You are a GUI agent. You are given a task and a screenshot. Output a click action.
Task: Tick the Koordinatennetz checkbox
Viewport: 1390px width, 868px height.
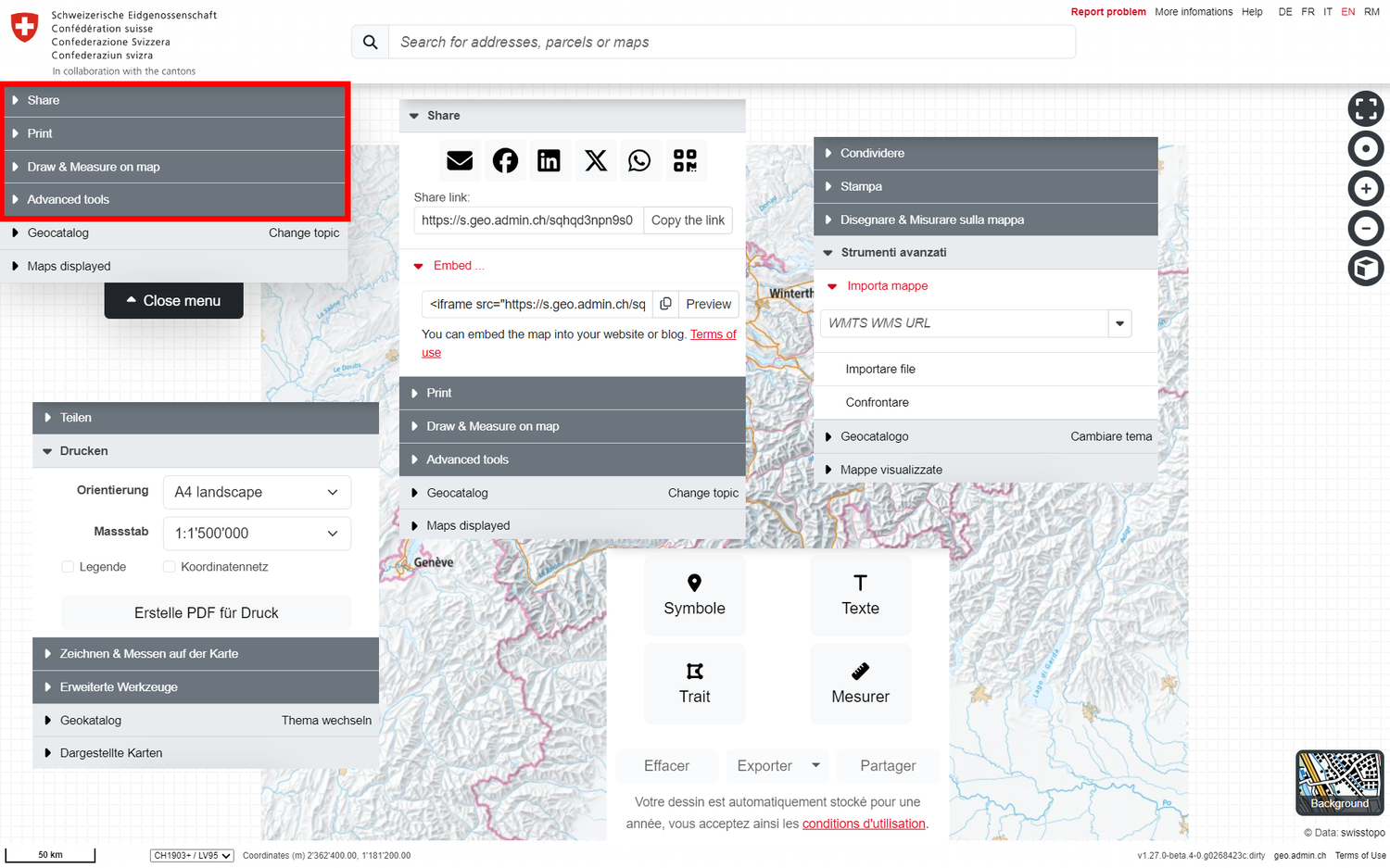(x=170, y=567)
